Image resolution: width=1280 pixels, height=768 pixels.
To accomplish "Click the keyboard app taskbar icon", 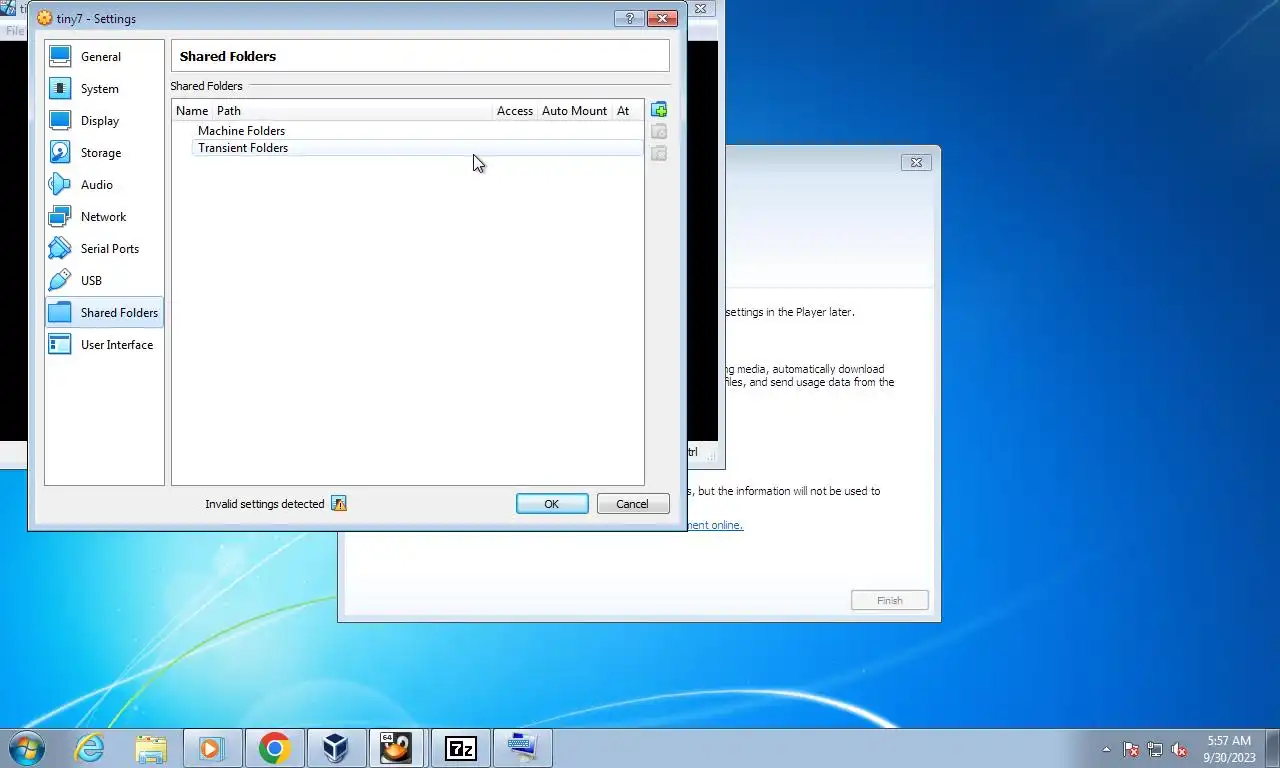I will [522, 748].
